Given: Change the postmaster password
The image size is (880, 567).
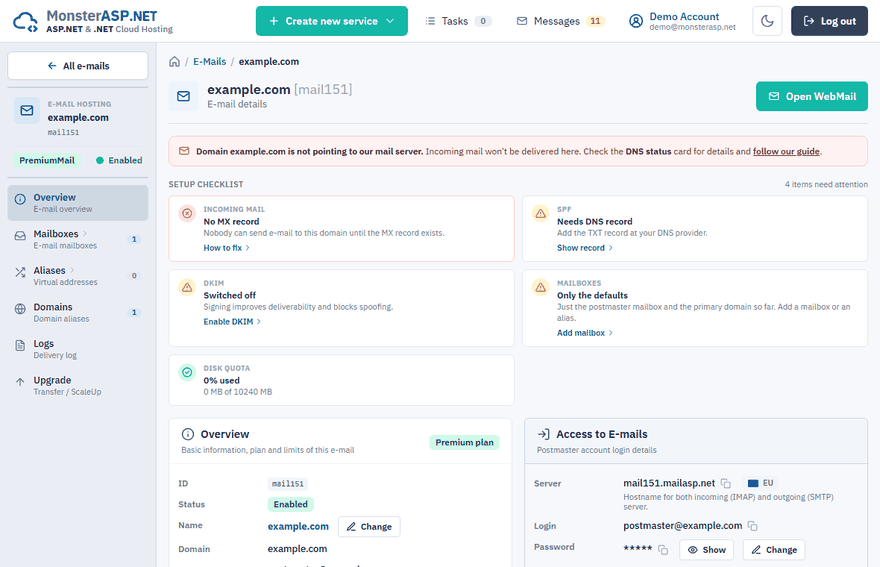Looking at the screenshot, I should [x=774, y=550].
